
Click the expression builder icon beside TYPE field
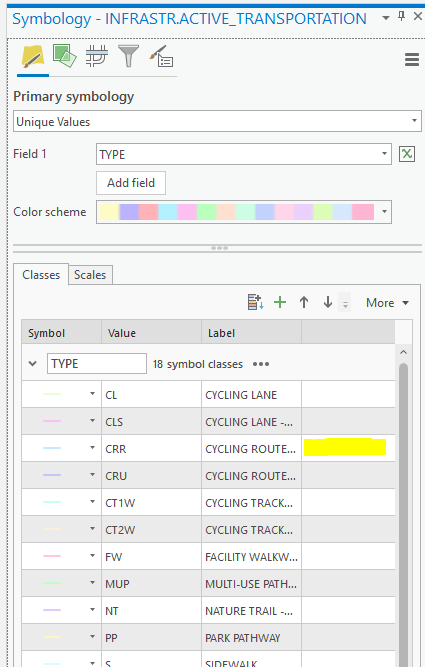pos(407,154)
